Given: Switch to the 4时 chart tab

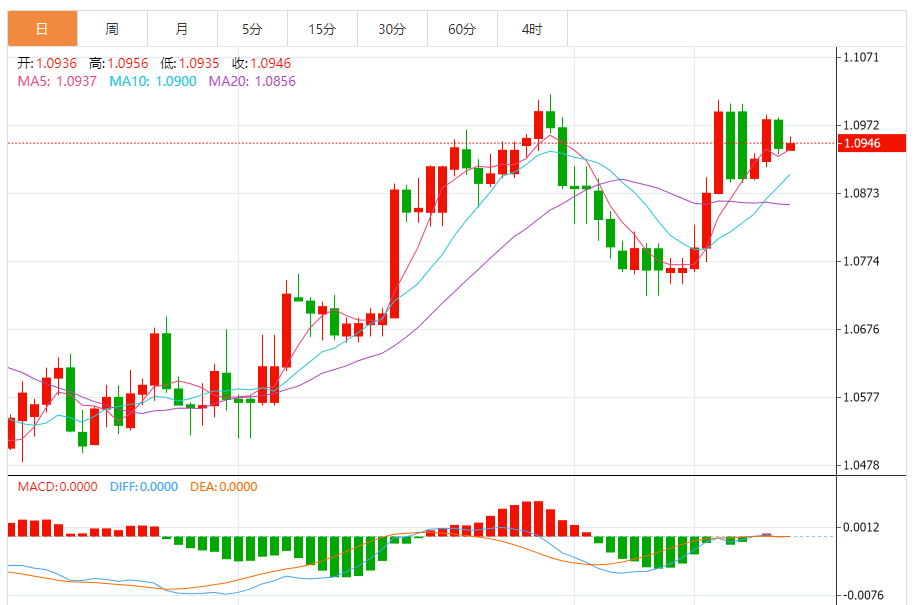Looking at the screenshot, I should click(x=532, y=30).
